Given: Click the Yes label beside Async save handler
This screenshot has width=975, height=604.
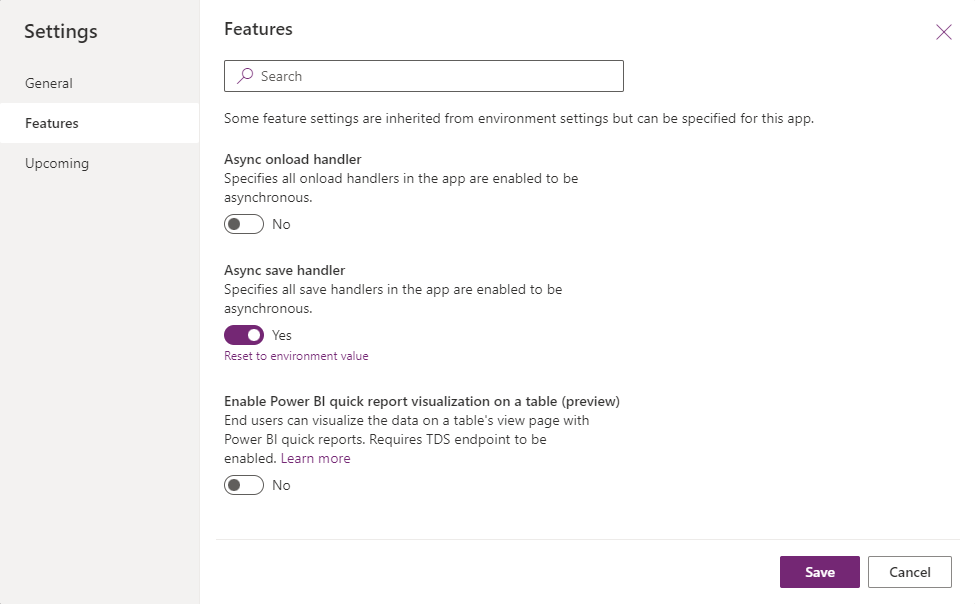Looking at the screenshot, I should point(281,335).
